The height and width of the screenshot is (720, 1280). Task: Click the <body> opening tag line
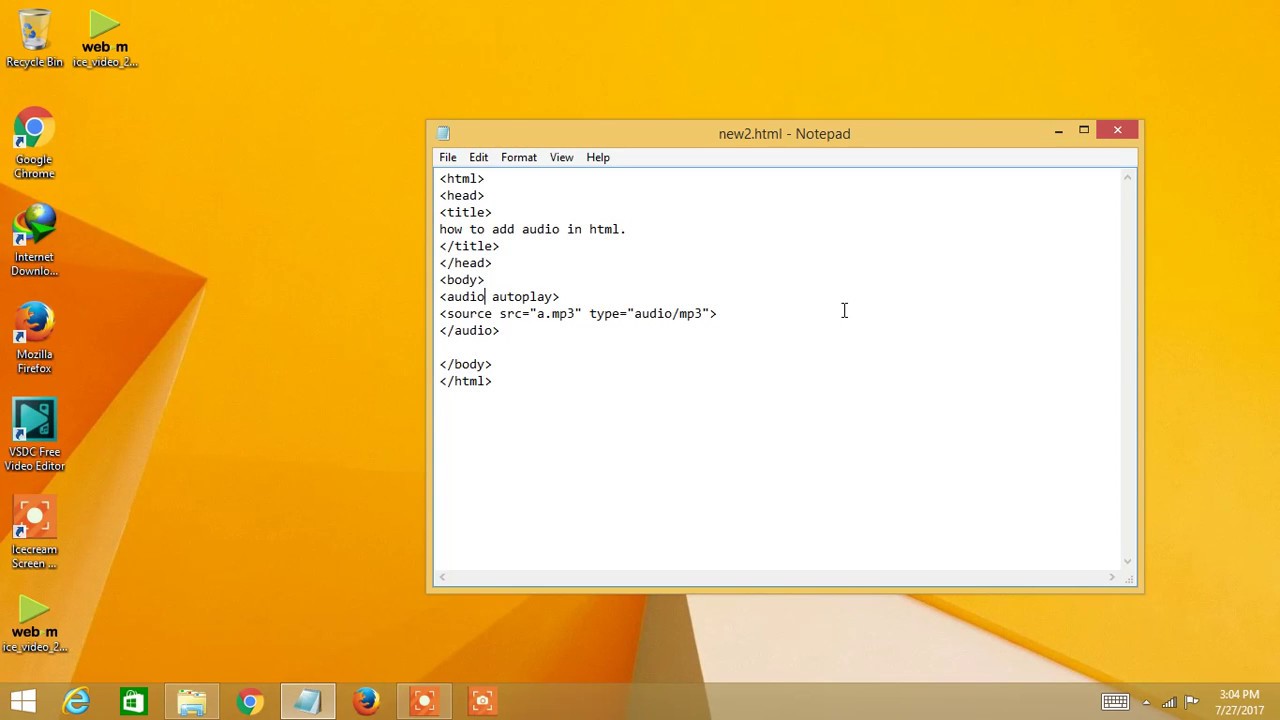tap(462, 280)
